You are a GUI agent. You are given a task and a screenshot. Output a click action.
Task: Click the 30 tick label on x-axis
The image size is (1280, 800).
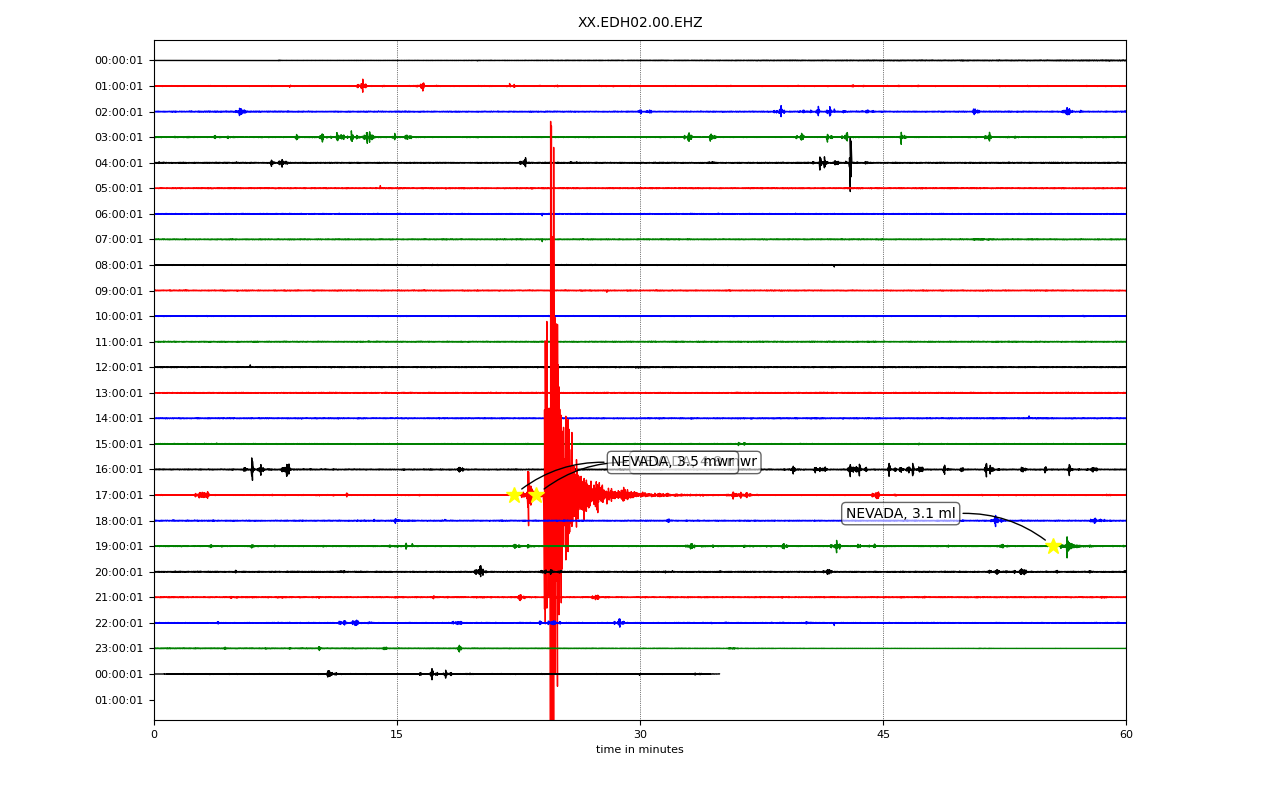coord(640,735)
